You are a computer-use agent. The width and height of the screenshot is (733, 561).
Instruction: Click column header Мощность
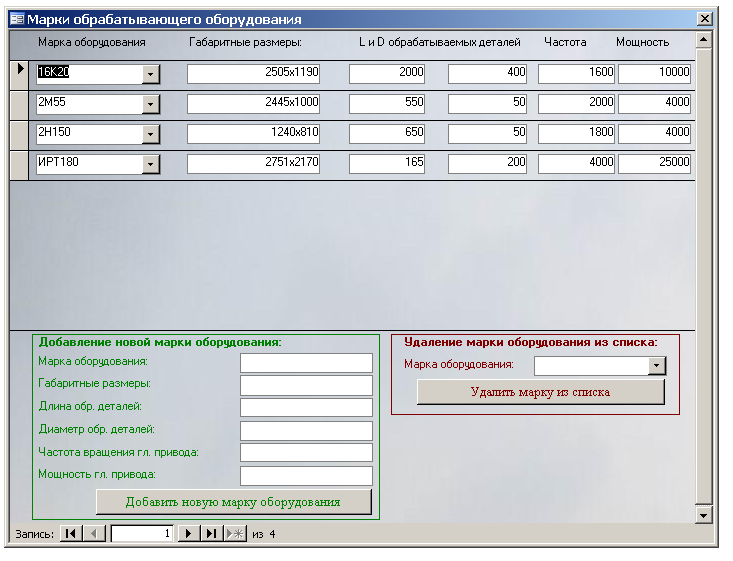(642, 43)
